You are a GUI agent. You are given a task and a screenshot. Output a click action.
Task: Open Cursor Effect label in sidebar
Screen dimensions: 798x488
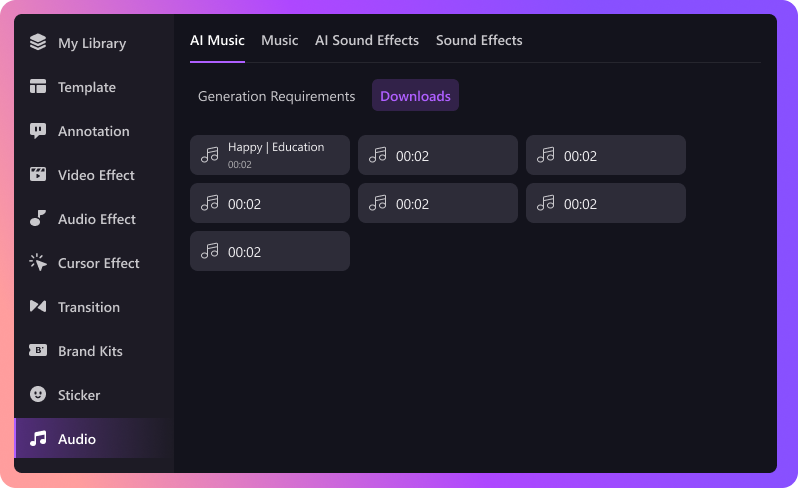(x=99, y=263)
